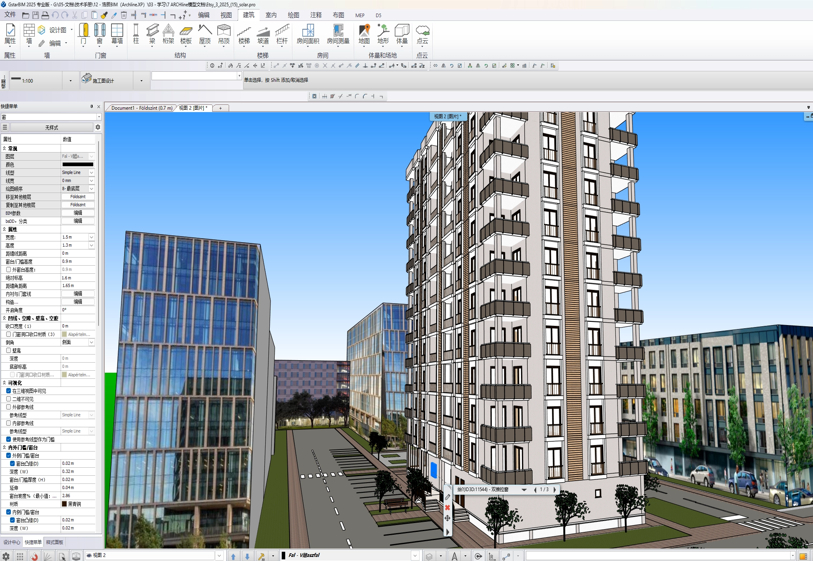Viewport: 813px width, 562px height.
Task: Select the 柱 (Column) tool
Action: click(x=136, y=34)
